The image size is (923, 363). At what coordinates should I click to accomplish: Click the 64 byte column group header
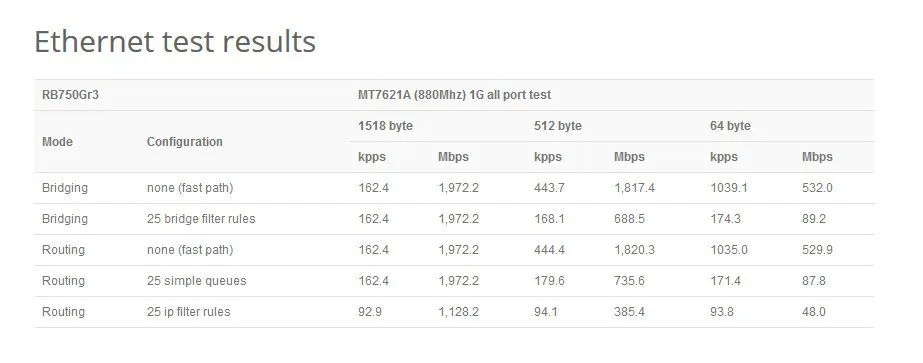731,126
